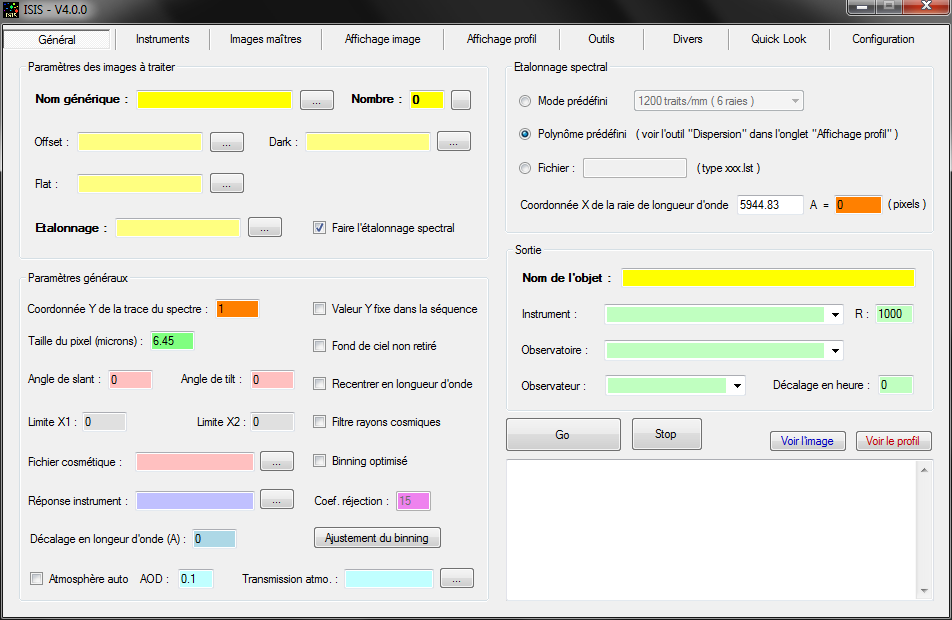The height and width of the screenshot is (620, 952).
Task: Switch to Affichage profil tab
Action: (x=501, y=40)
